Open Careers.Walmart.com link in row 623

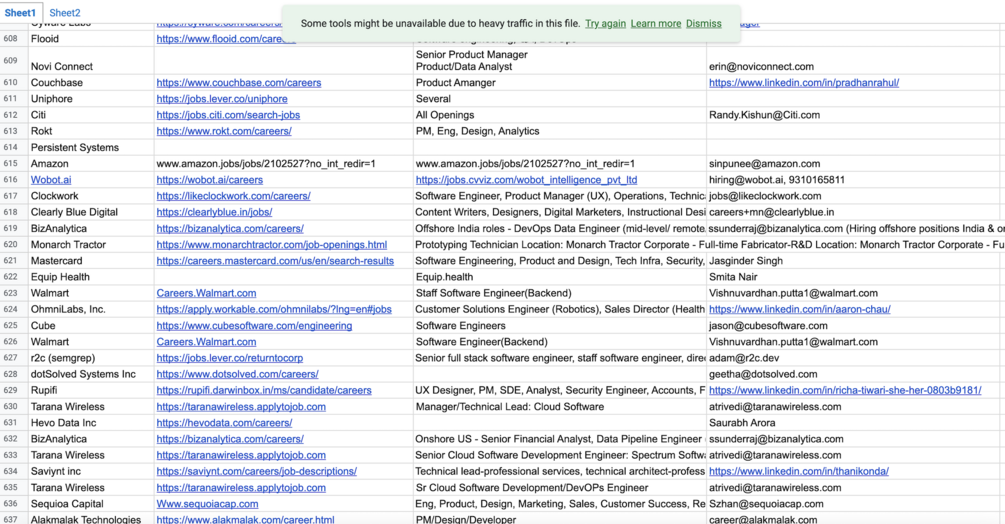point(206,293)
